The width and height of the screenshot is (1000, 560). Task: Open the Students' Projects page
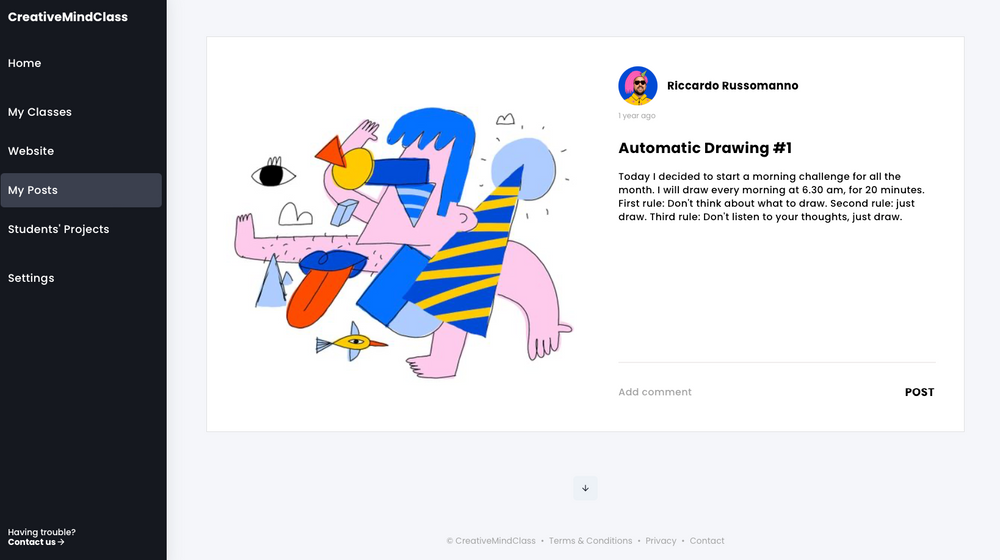click(58, 229)
